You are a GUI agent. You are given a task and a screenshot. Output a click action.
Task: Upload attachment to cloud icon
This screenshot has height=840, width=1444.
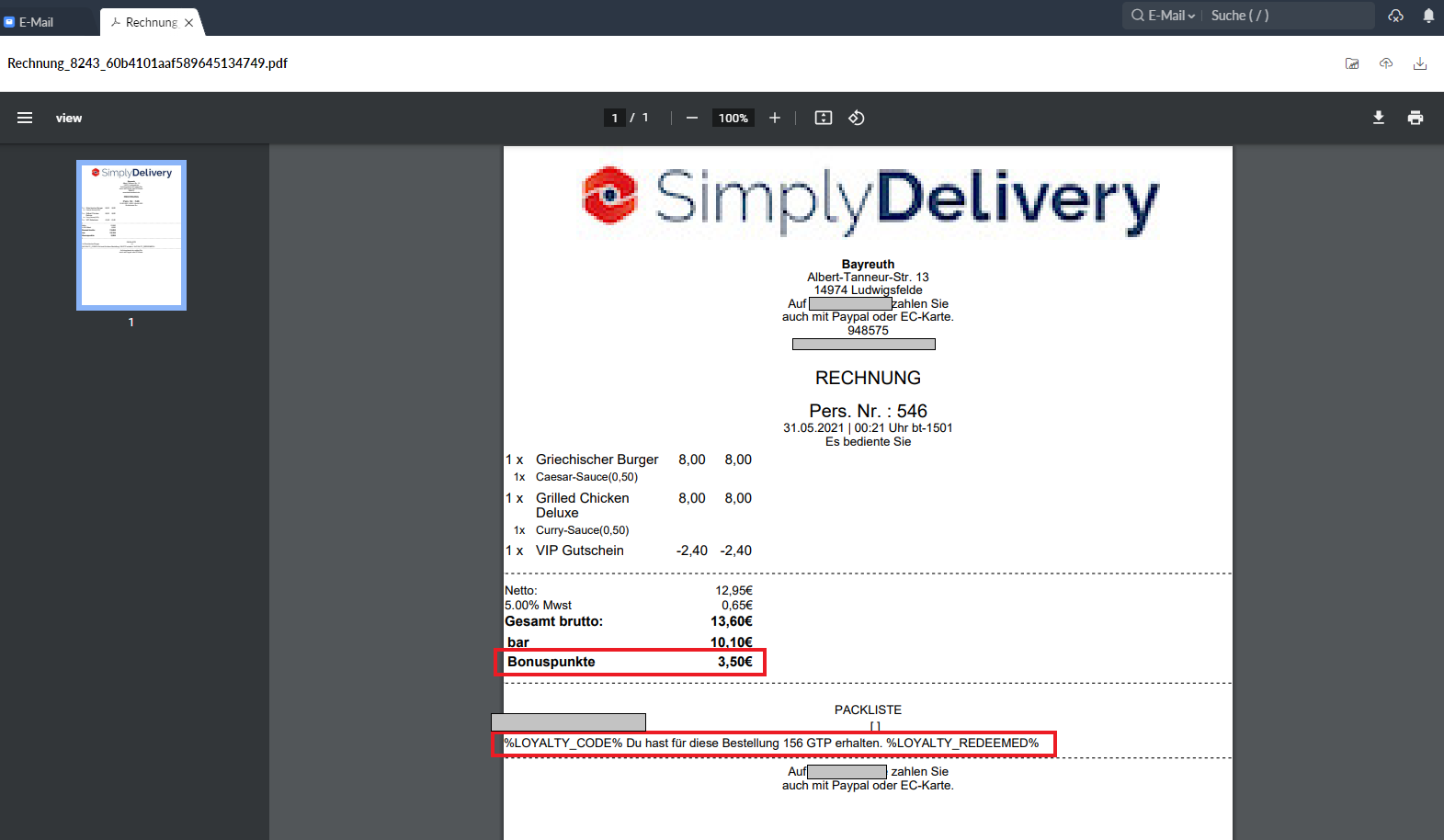[1386, 63]
